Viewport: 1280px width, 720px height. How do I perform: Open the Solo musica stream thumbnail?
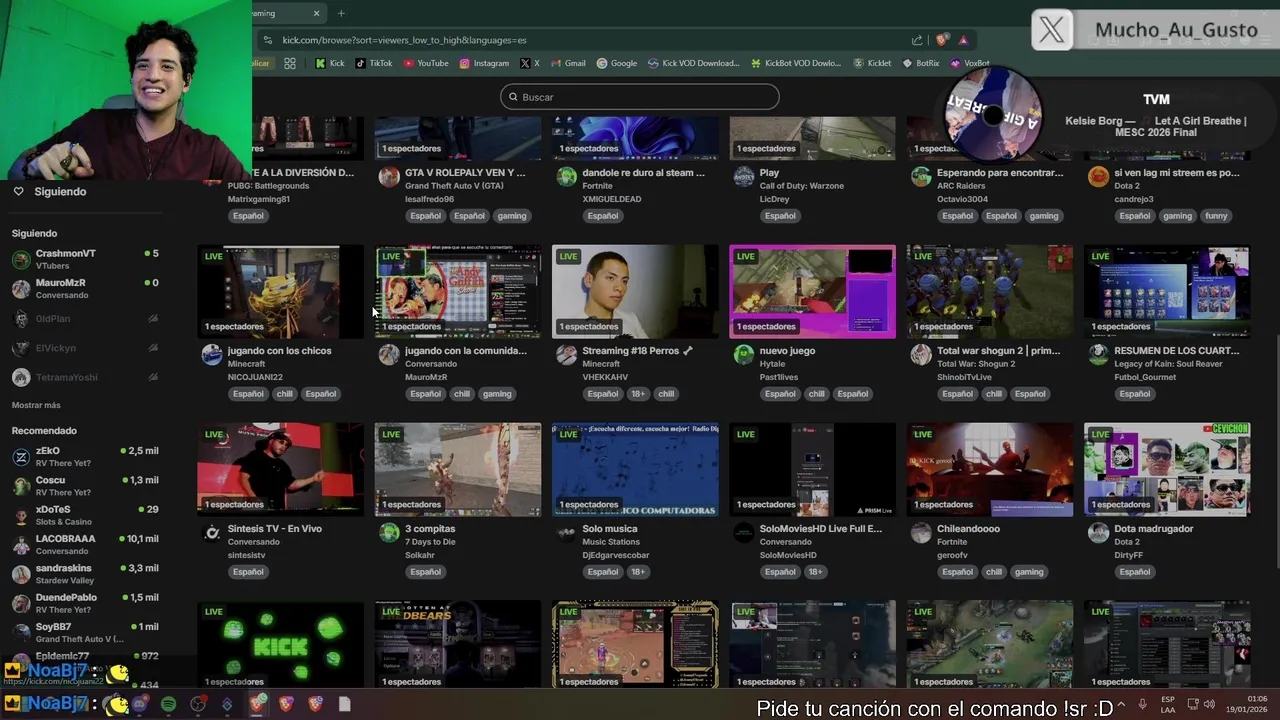[635, 469]
